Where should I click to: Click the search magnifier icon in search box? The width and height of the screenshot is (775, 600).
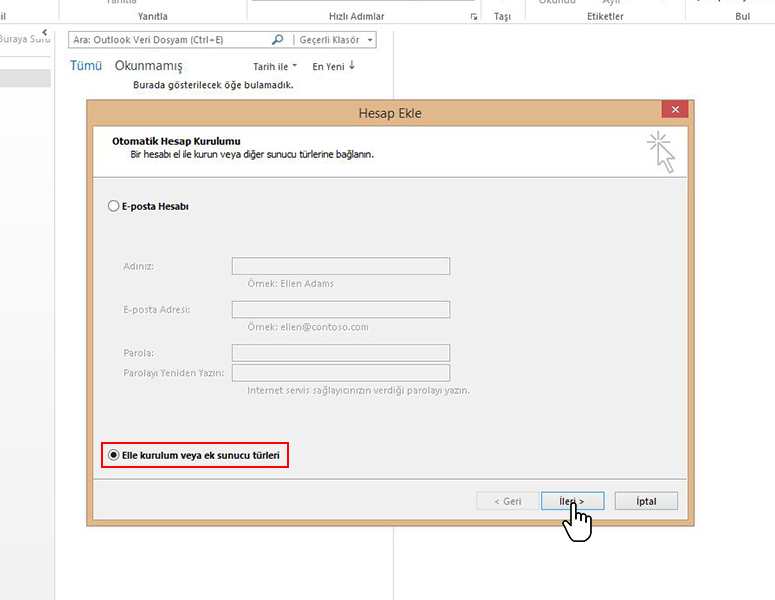(278, 40)
